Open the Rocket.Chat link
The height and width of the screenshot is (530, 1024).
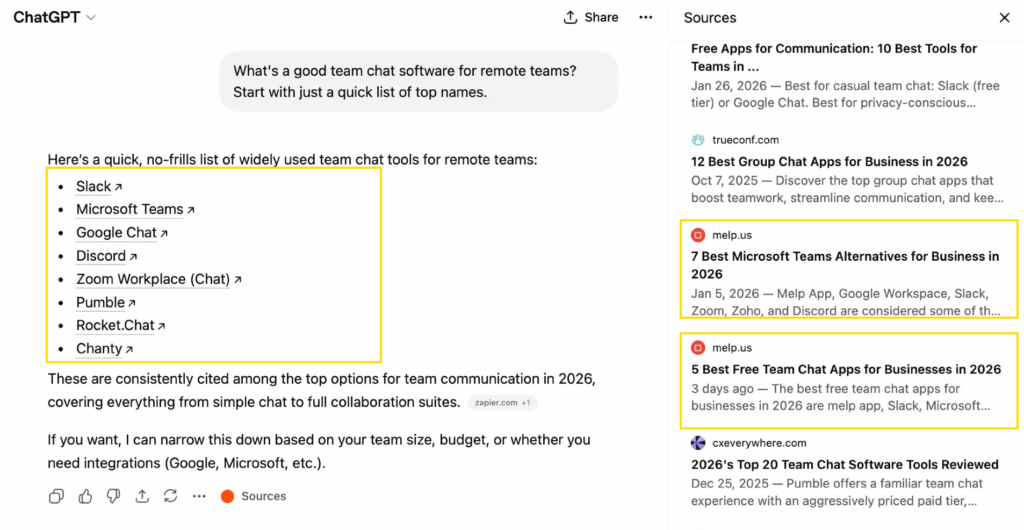click(x=120, y=325)
